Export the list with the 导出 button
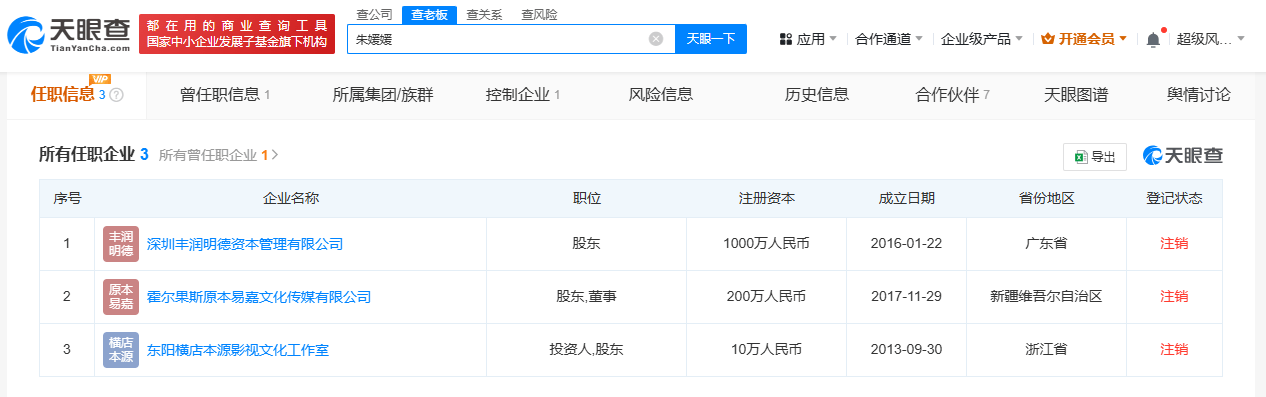1266x397 pixels. [1095, 157]
